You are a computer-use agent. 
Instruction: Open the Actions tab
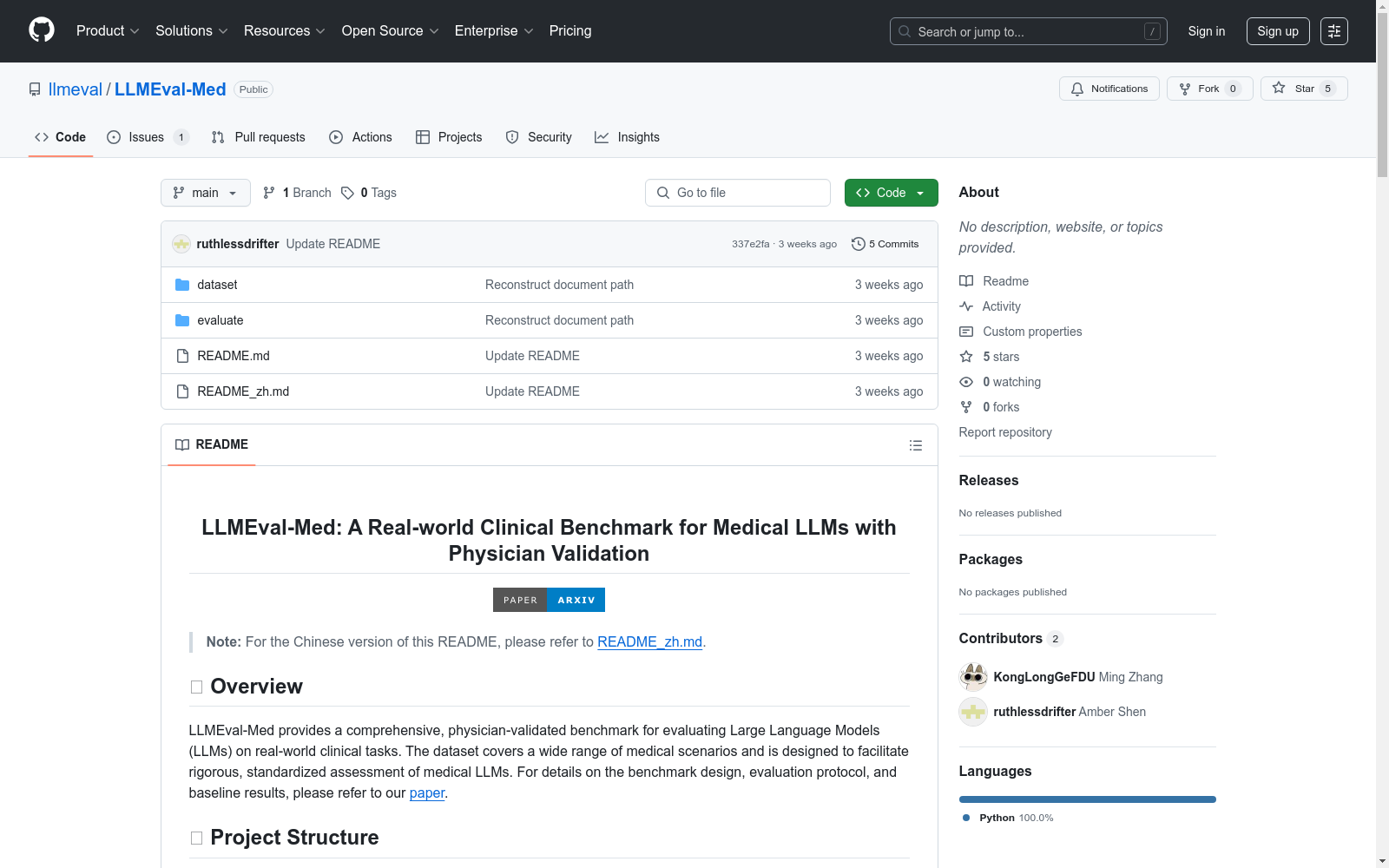pyautogui.click(x=361, y=137)
